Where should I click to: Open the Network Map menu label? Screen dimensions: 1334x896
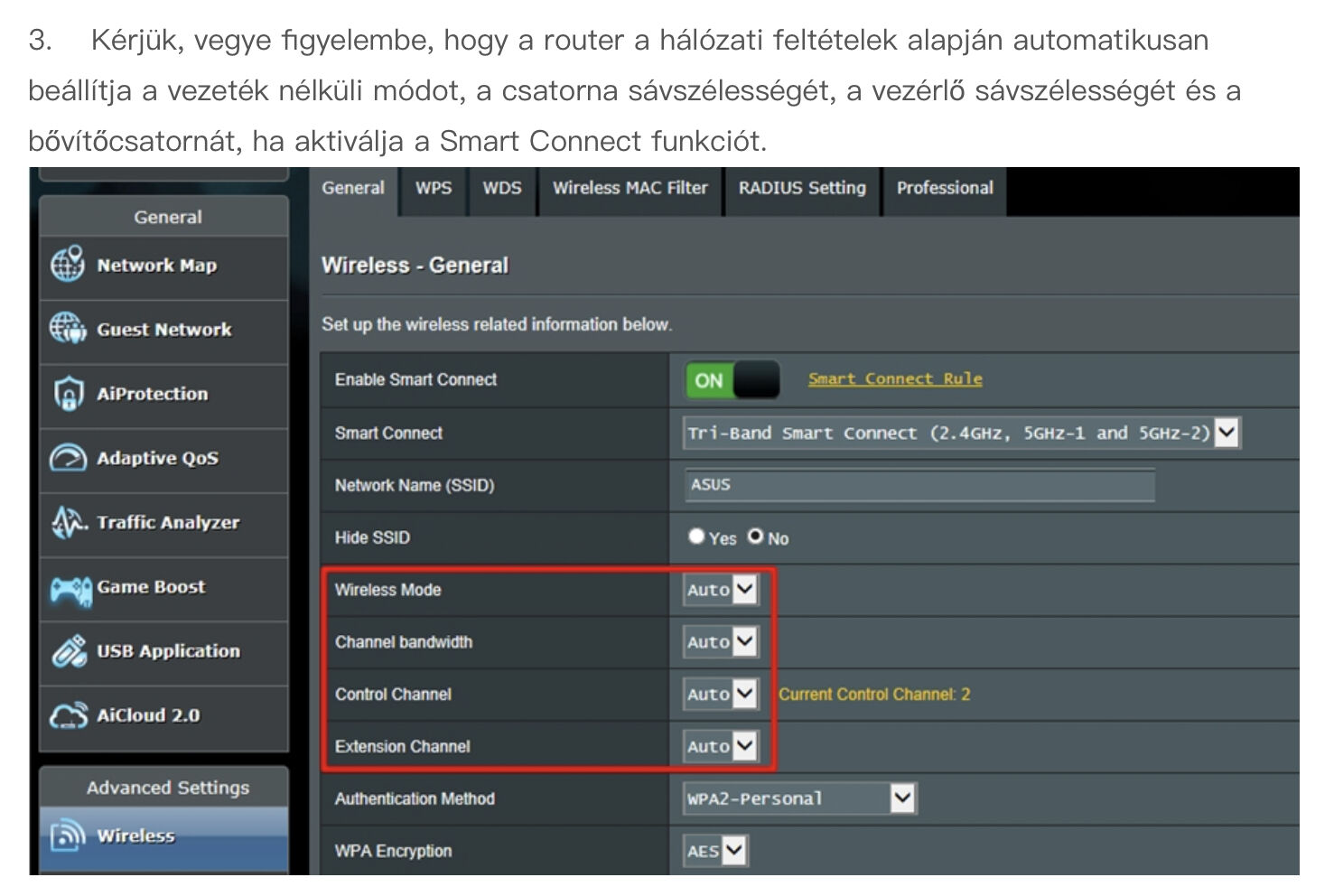(x=157, y=266)
